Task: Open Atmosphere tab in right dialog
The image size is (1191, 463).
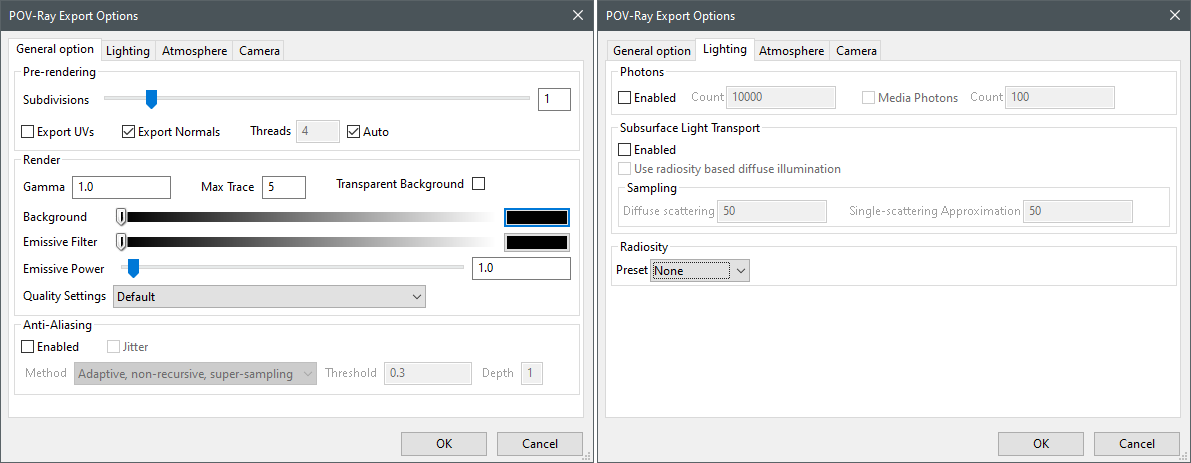Action: 791,51
